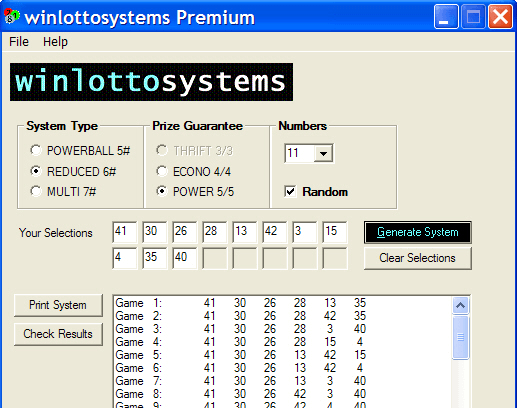The height and width of the screenshot is (408, 517).
Task: Click the Game 7: row in results
Action: (x=241, y=381)
